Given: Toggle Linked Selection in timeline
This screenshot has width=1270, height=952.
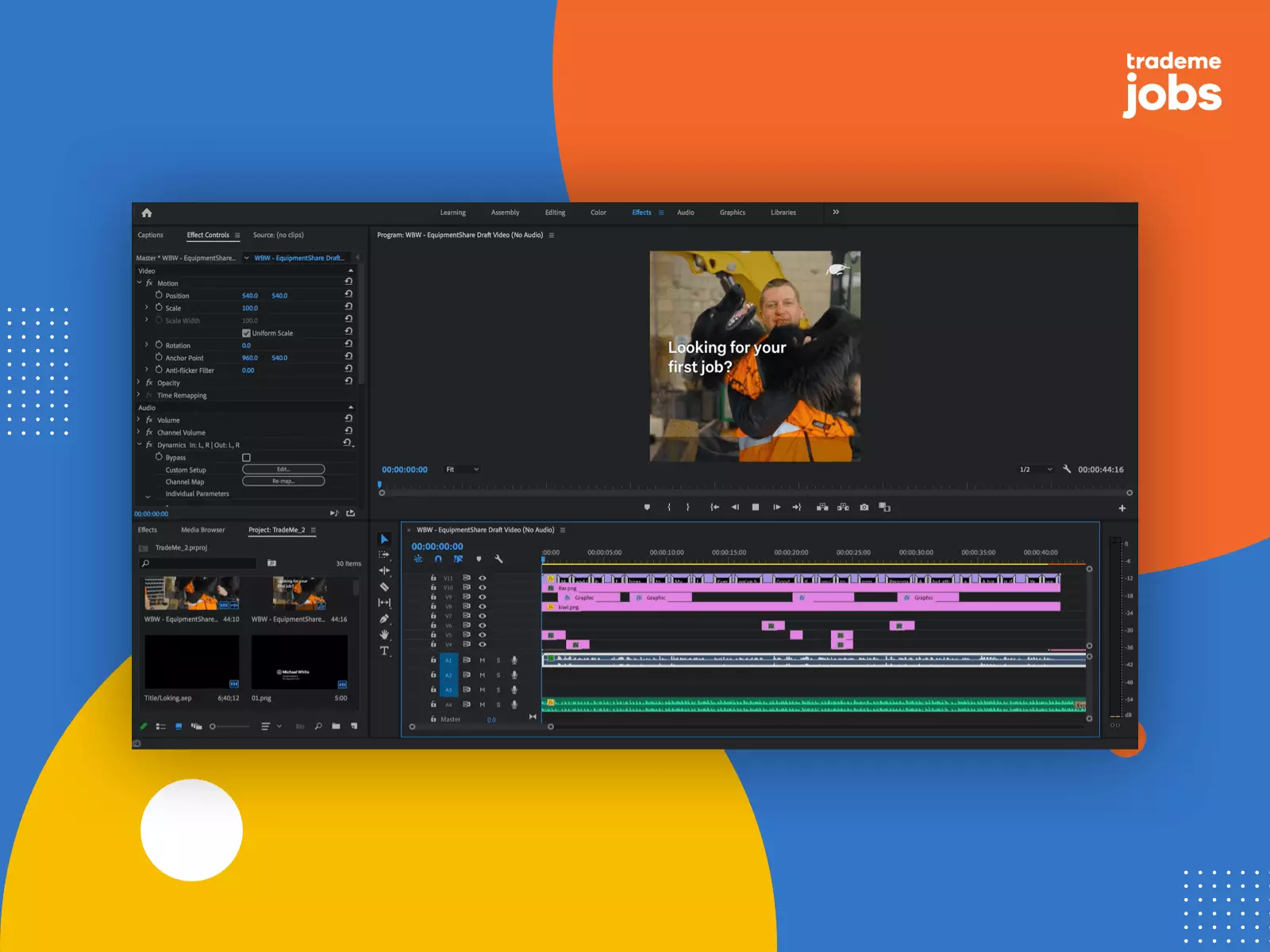Looking at the screenshot, I should pyautogui.click(x=458, y=559).
